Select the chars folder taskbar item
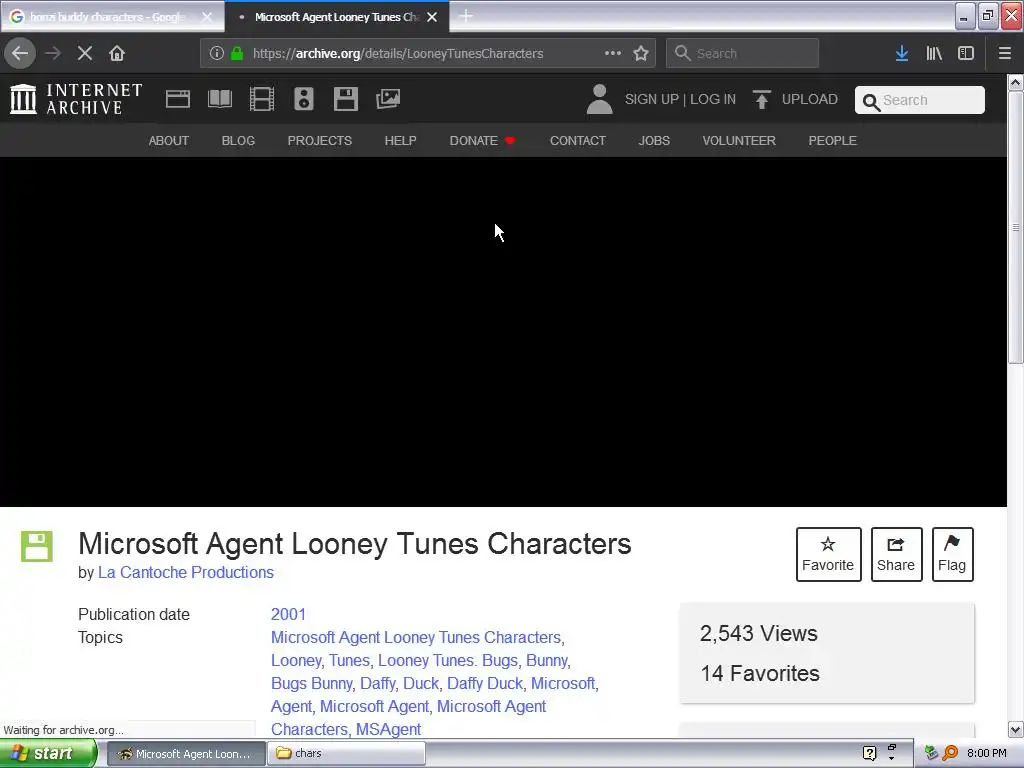The width and height of the screenshot is (1024, 768). [347, 753]
